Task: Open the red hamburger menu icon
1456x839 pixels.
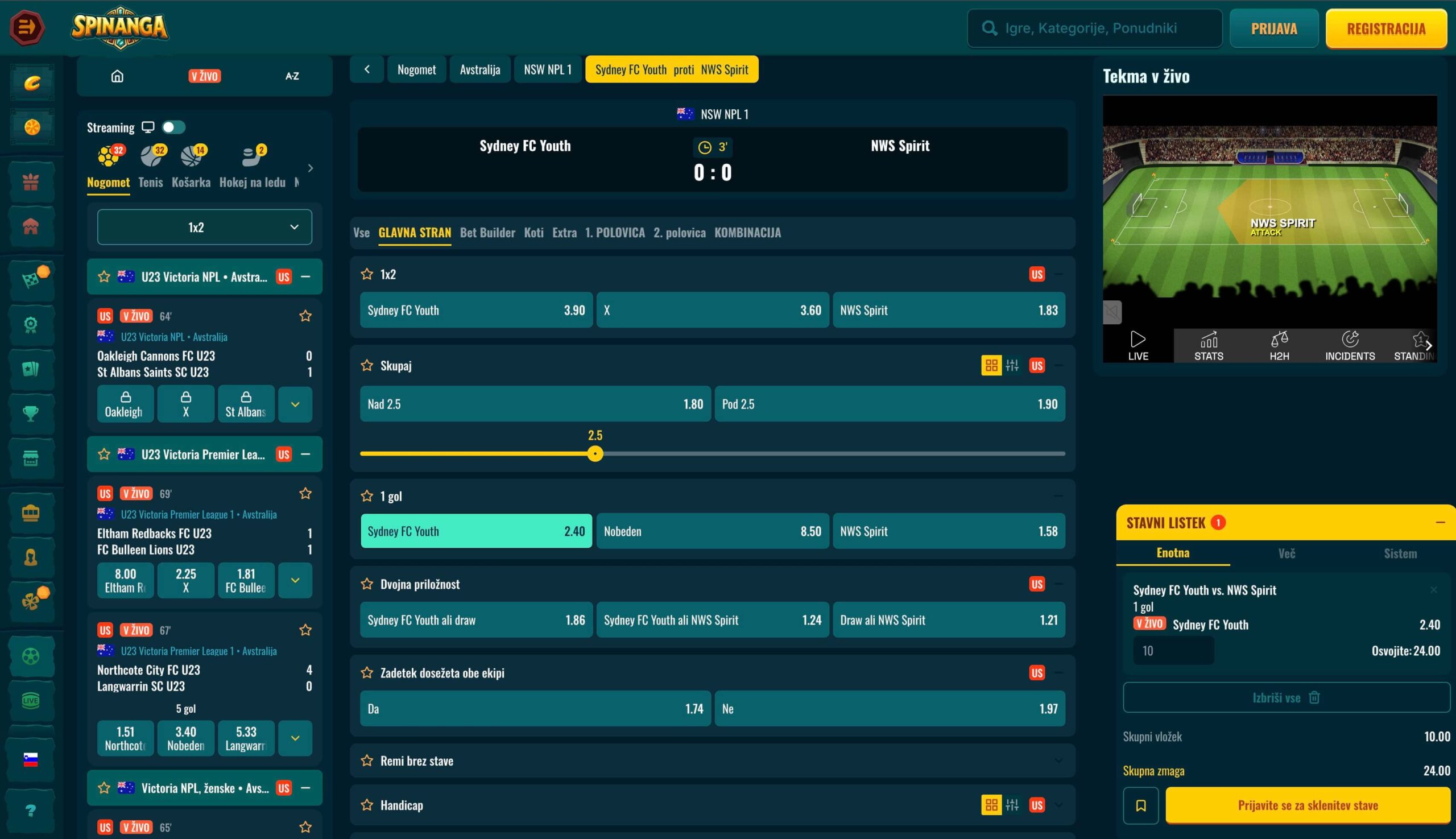Action: coord(27,27)
